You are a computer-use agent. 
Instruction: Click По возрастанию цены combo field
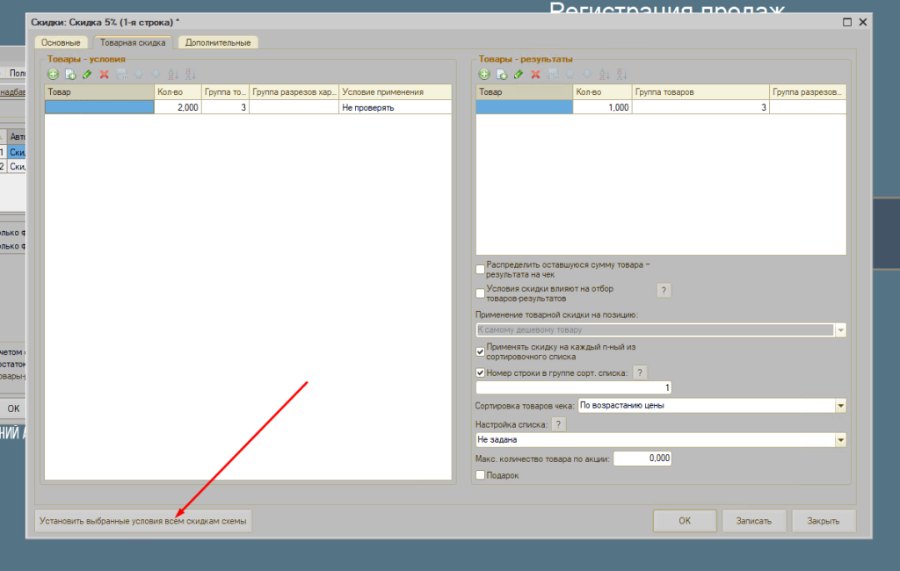[706, 406]
